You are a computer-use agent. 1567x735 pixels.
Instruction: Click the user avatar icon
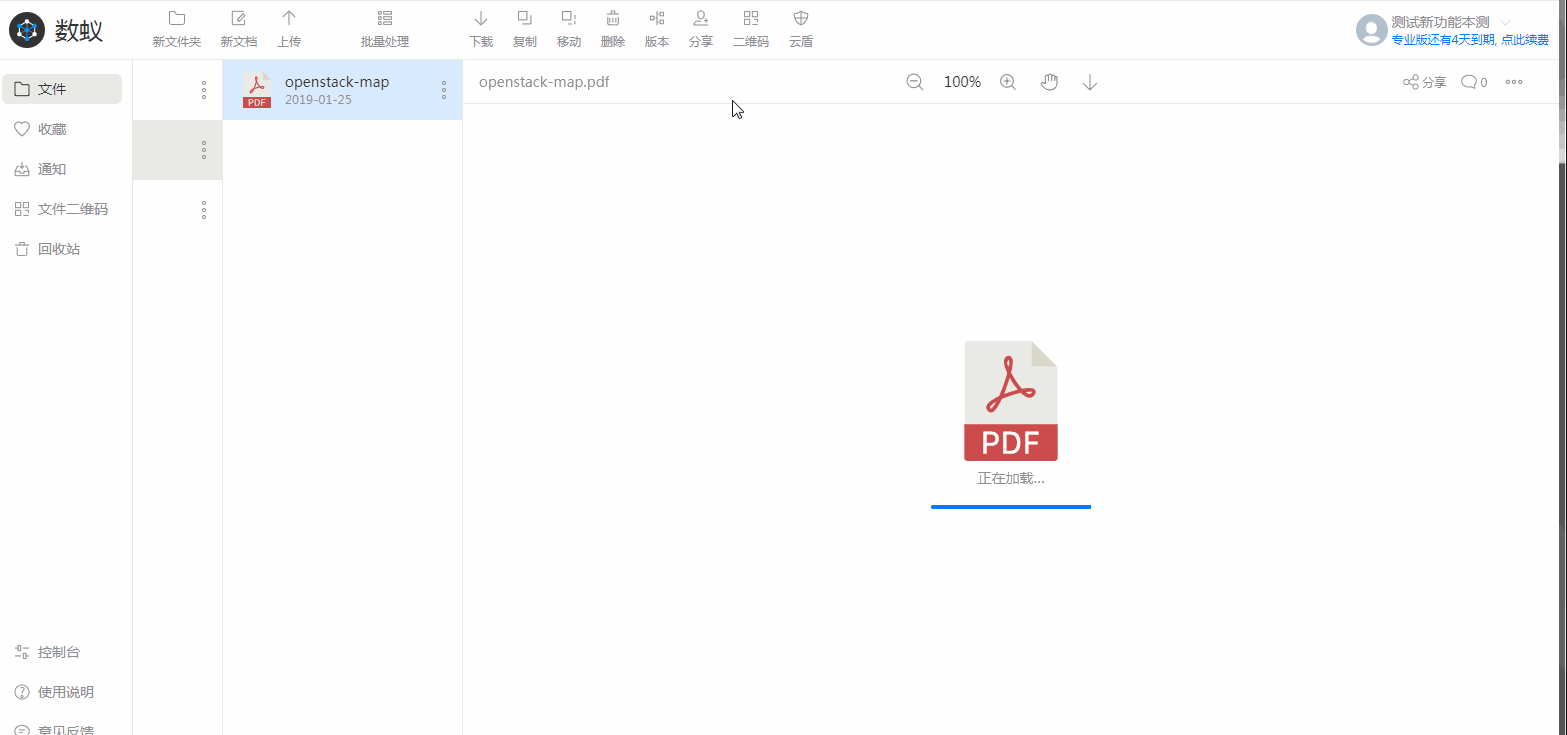(x=1371, y=30)
